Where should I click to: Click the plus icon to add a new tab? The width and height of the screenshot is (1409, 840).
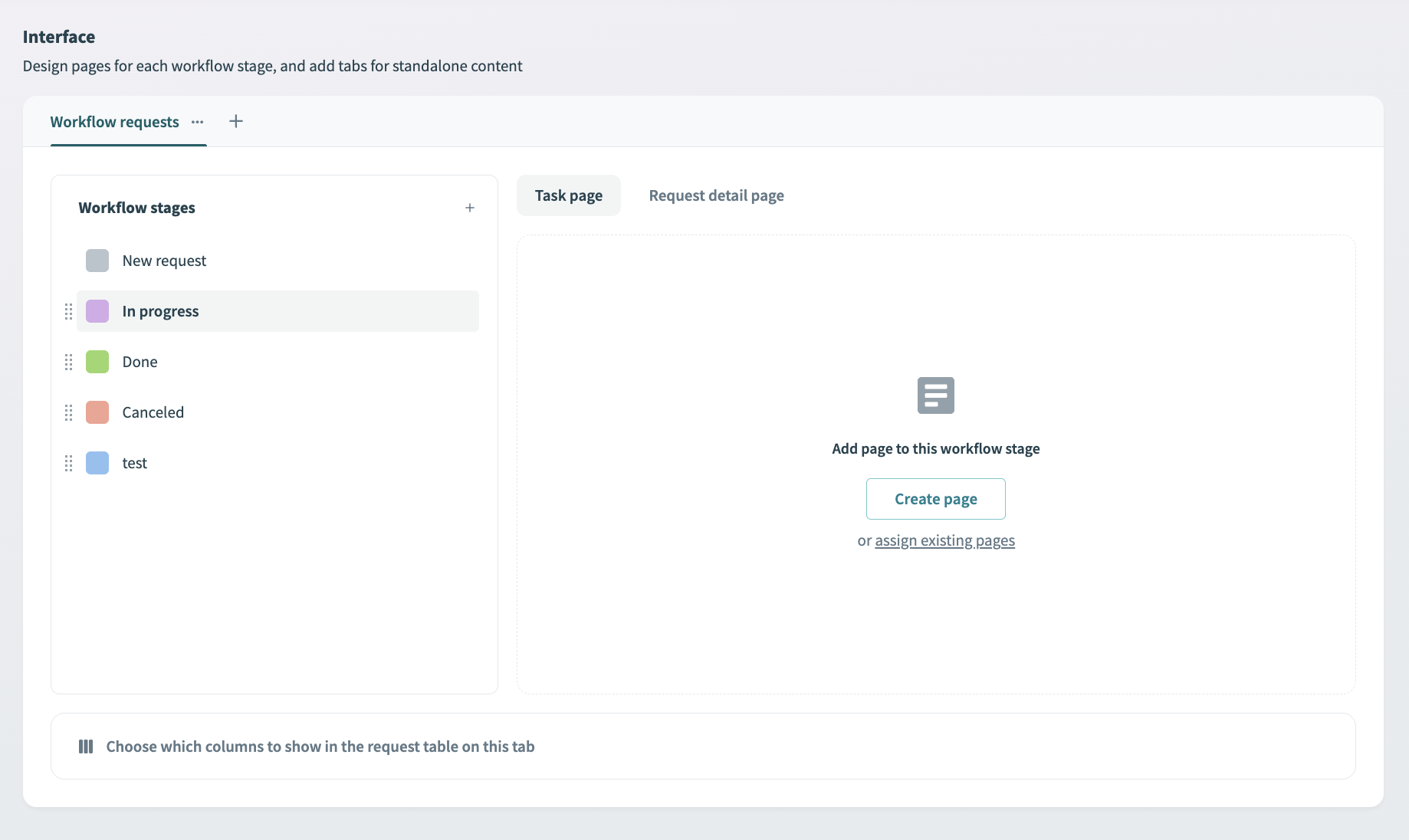(x=235, y=121)
